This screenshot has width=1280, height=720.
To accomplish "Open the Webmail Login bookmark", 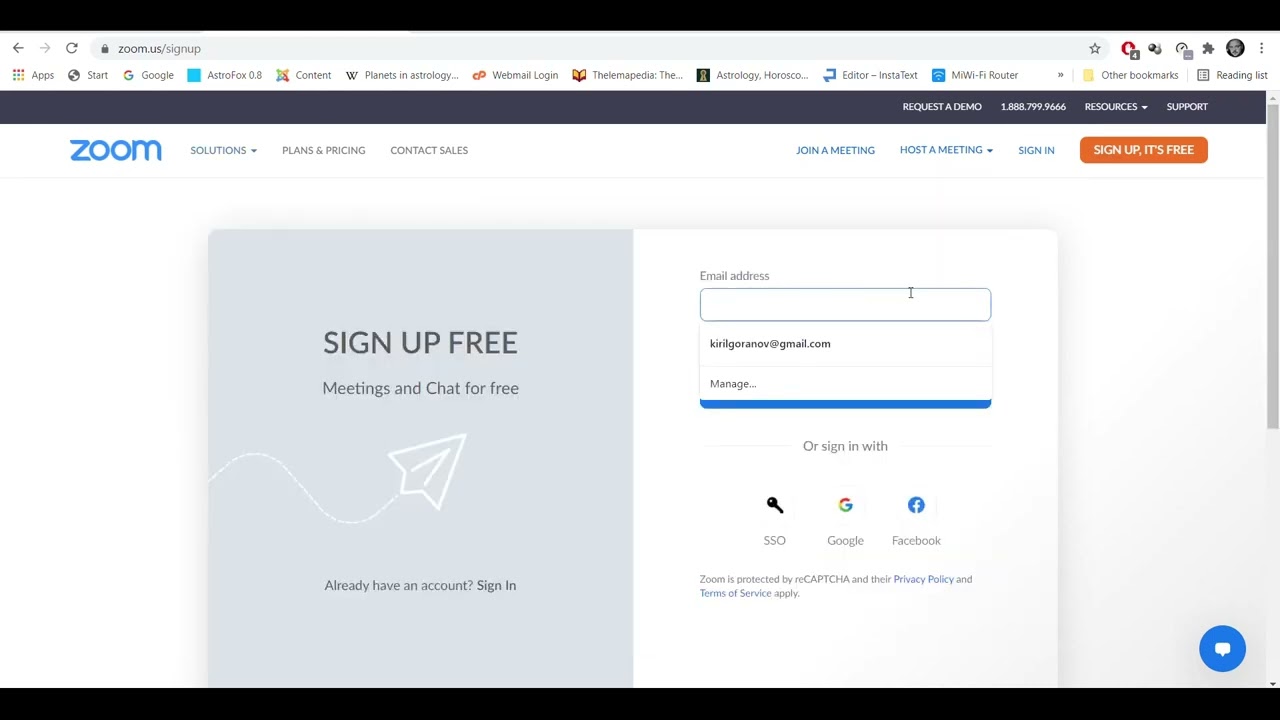I will pyautogui.click(x=515, y=75).
